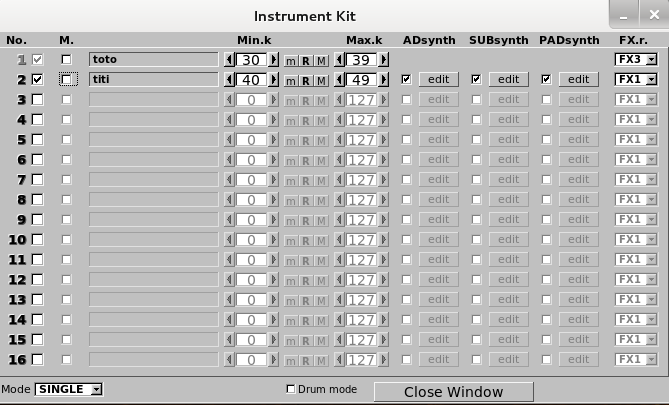
Task: Minimize the Instrument Kit window
Action: point(623,15)
